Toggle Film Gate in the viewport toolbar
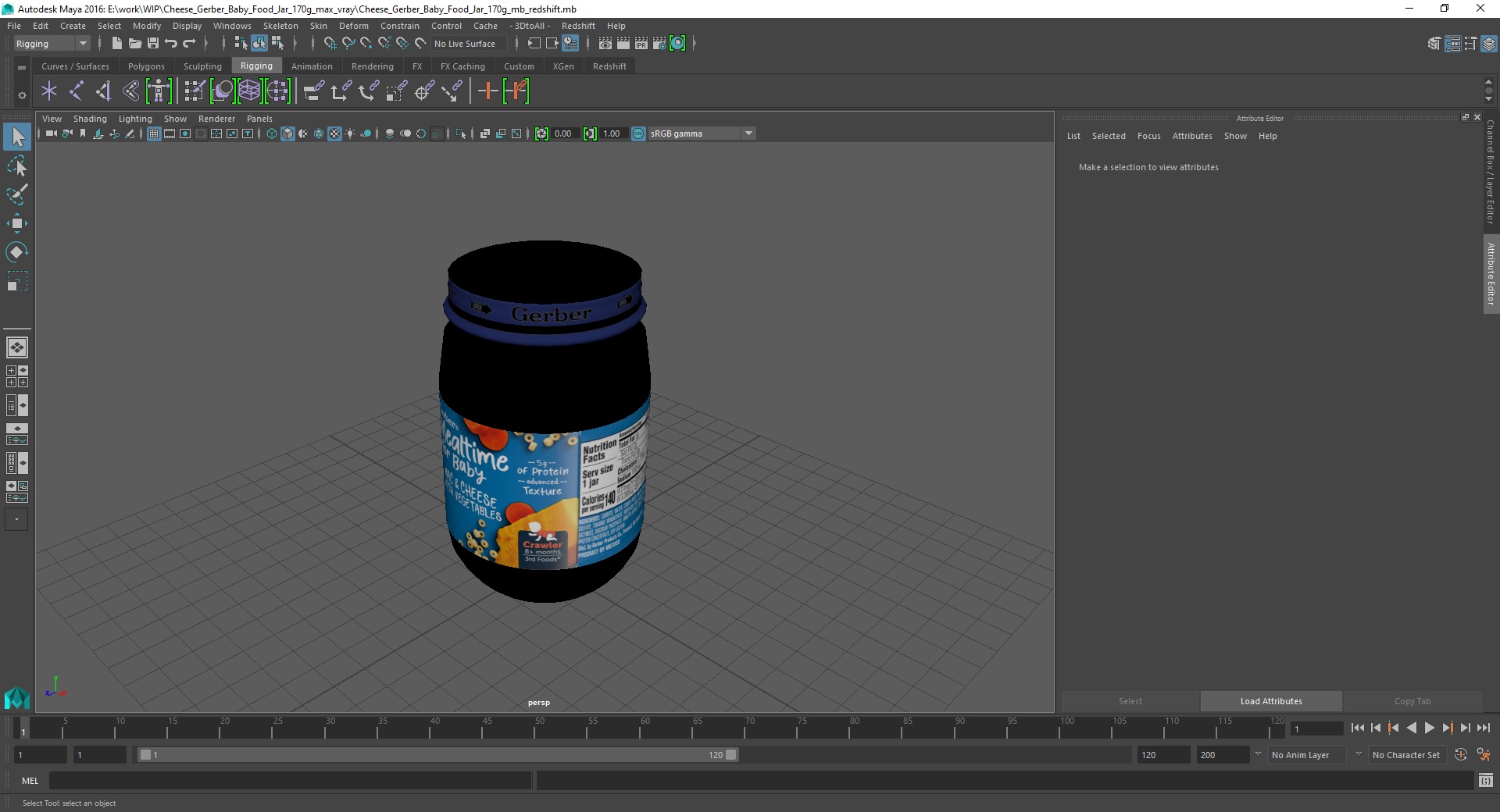 [170, 134]
